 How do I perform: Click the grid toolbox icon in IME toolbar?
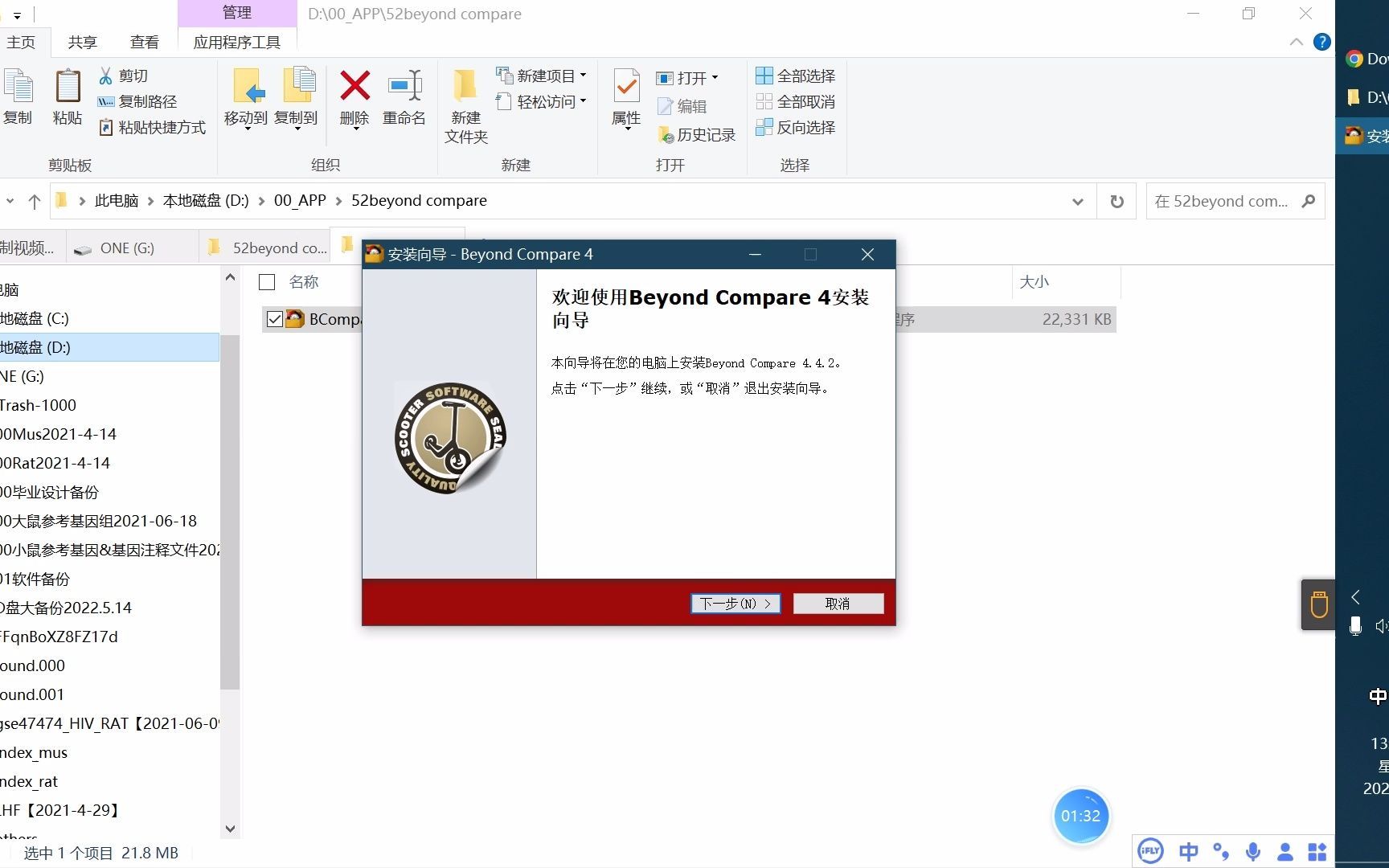click(1317, 851)
